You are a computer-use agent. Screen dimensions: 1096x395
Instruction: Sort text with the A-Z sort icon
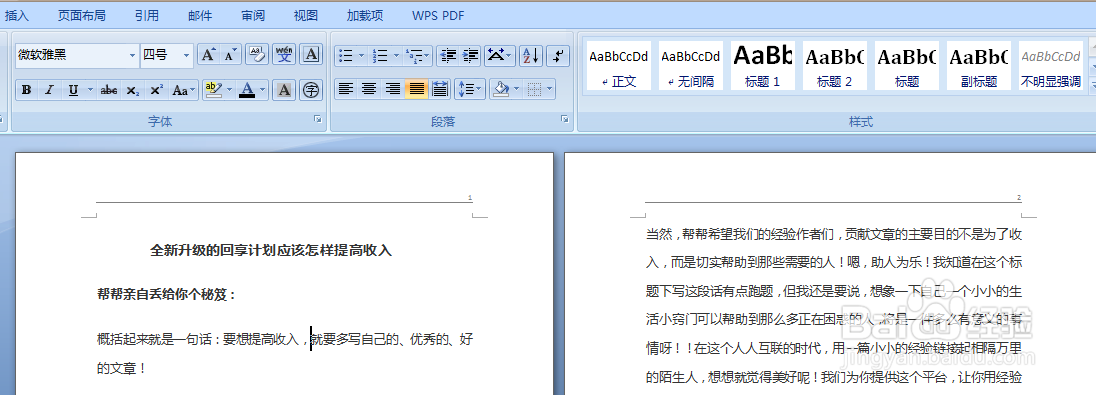[531, 55]
